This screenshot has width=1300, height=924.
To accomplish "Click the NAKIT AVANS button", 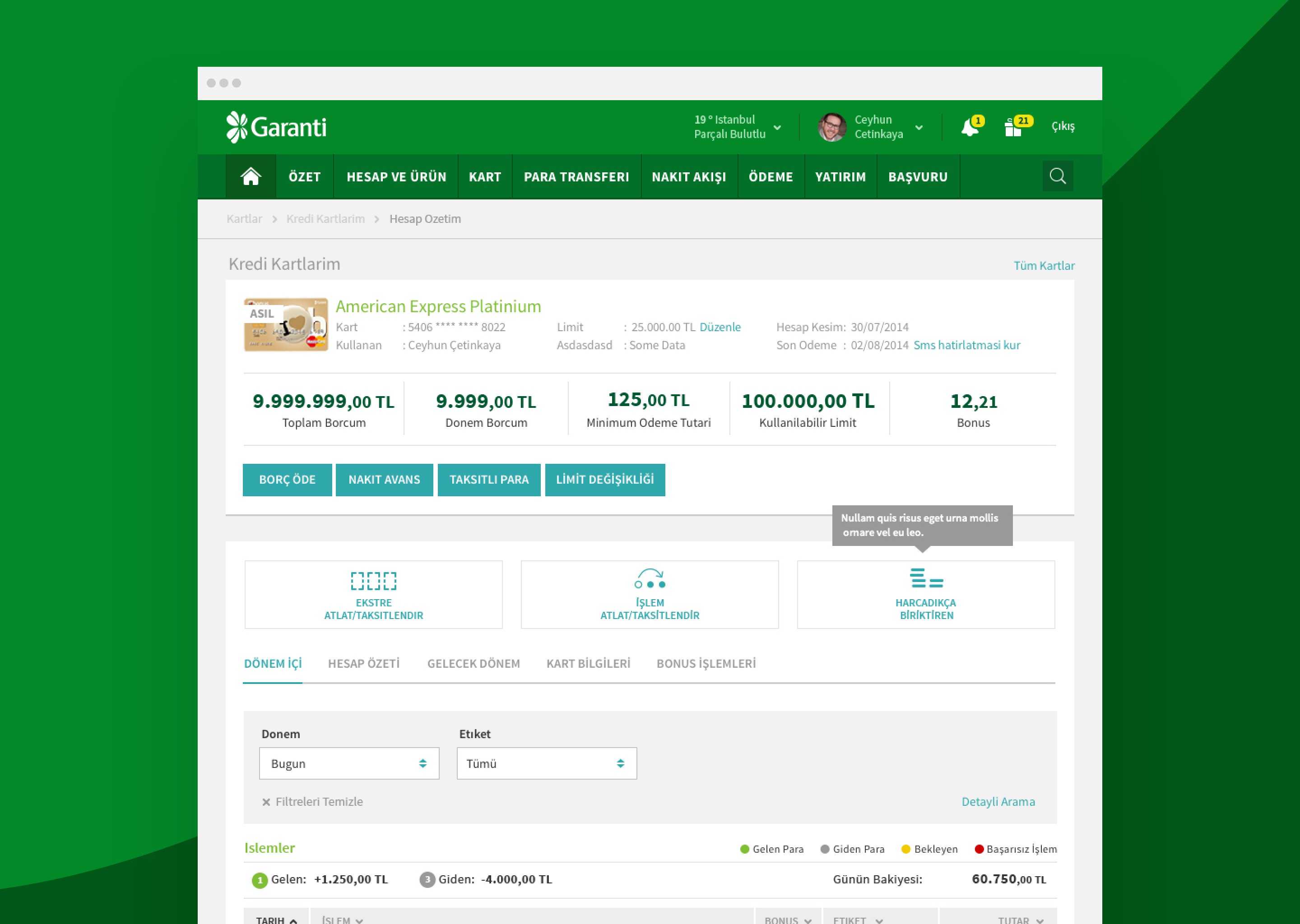I will click(x=384, y=480).
